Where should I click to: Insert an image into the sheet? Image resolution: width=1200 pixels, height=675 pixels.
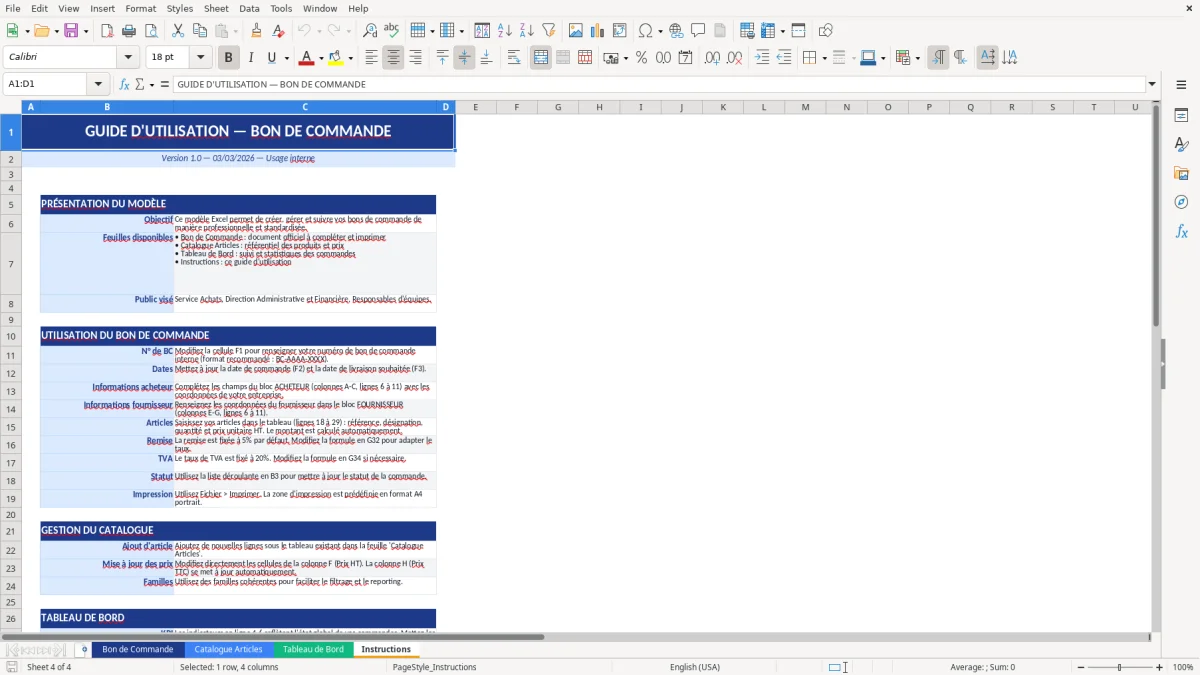pos(576,30)
